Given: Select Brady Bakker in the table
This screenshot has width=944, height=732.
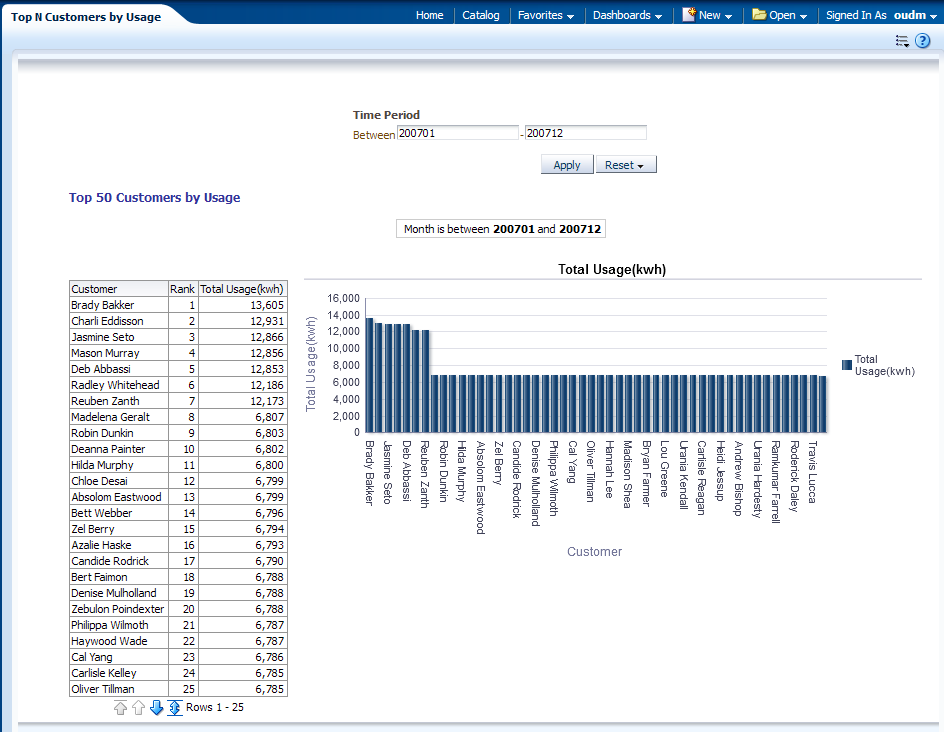Looking at the screenshot, I should point(103,305).
